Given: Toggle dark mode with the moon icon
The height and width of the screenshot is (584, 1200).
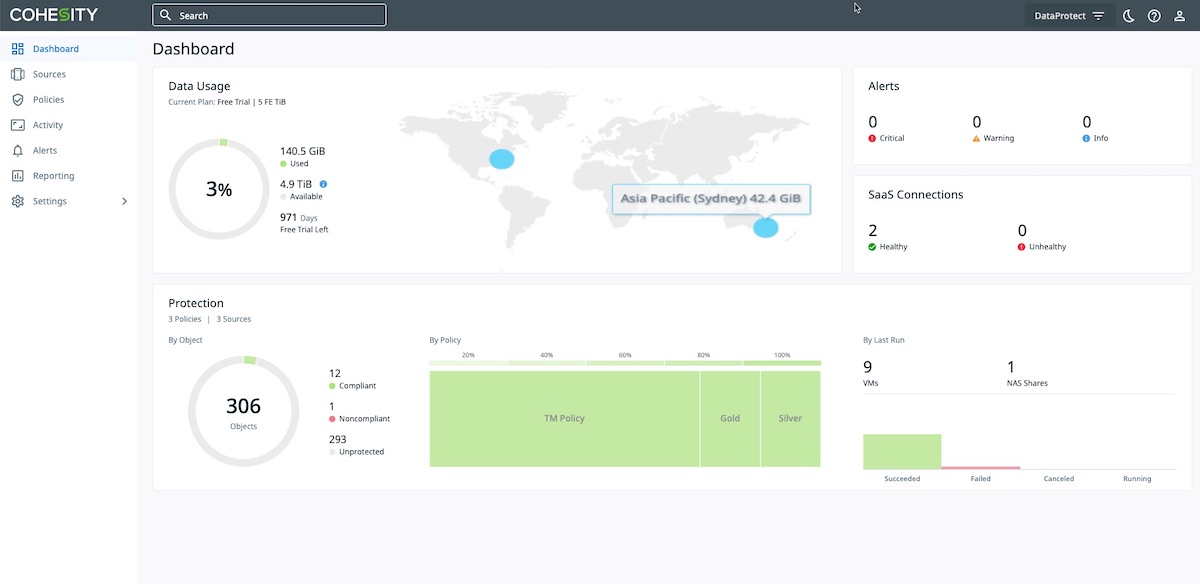Looking at the screenshot, I should [x=1128, y=15].
